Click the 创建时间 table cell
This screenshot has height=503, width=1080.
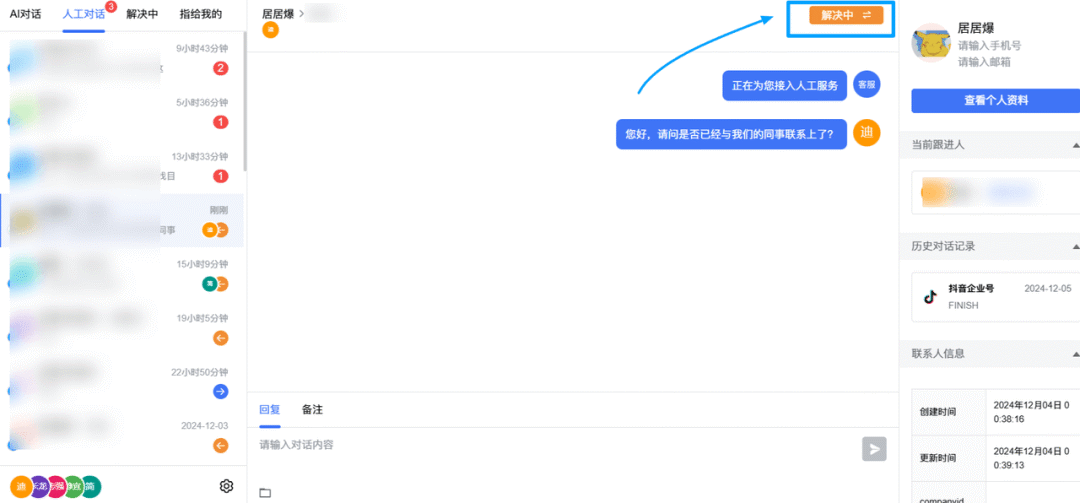(x=948, y=411)
